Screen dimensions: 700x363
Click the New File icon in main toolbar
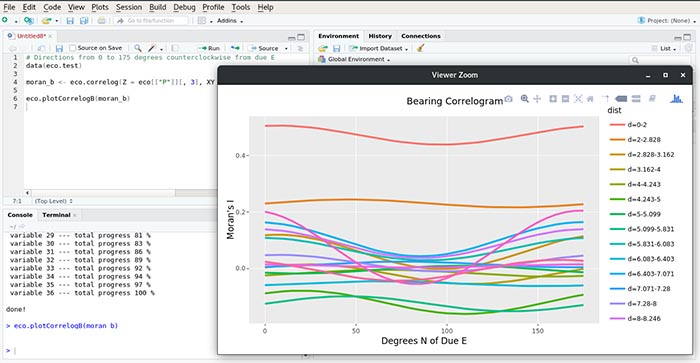click(x=5, y=21)
